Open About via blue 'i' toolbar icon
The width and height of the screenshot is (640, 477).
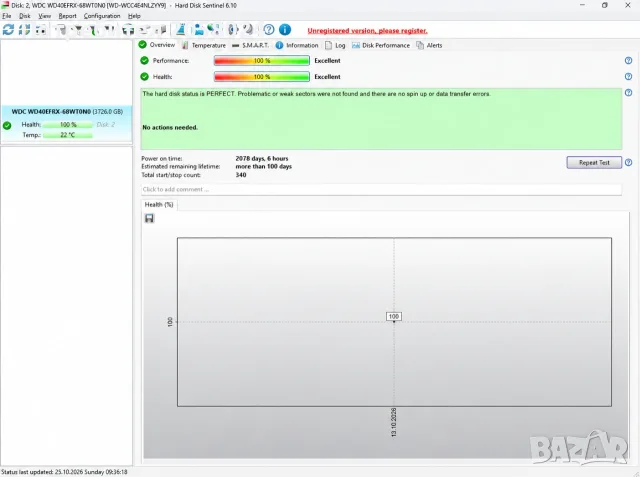285,30
